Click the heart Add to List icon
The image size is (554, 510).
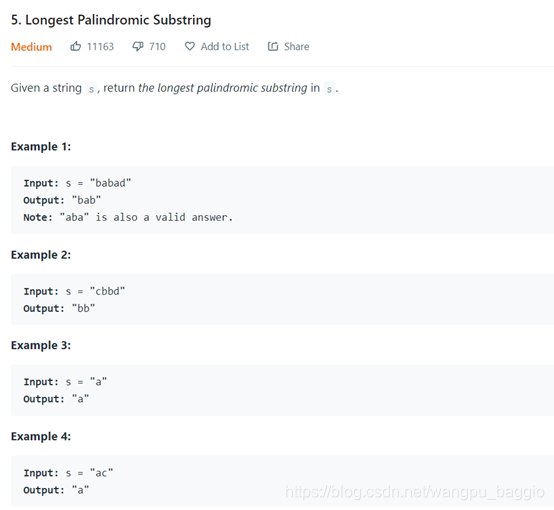pyautogui.click(x=190, y=46)
